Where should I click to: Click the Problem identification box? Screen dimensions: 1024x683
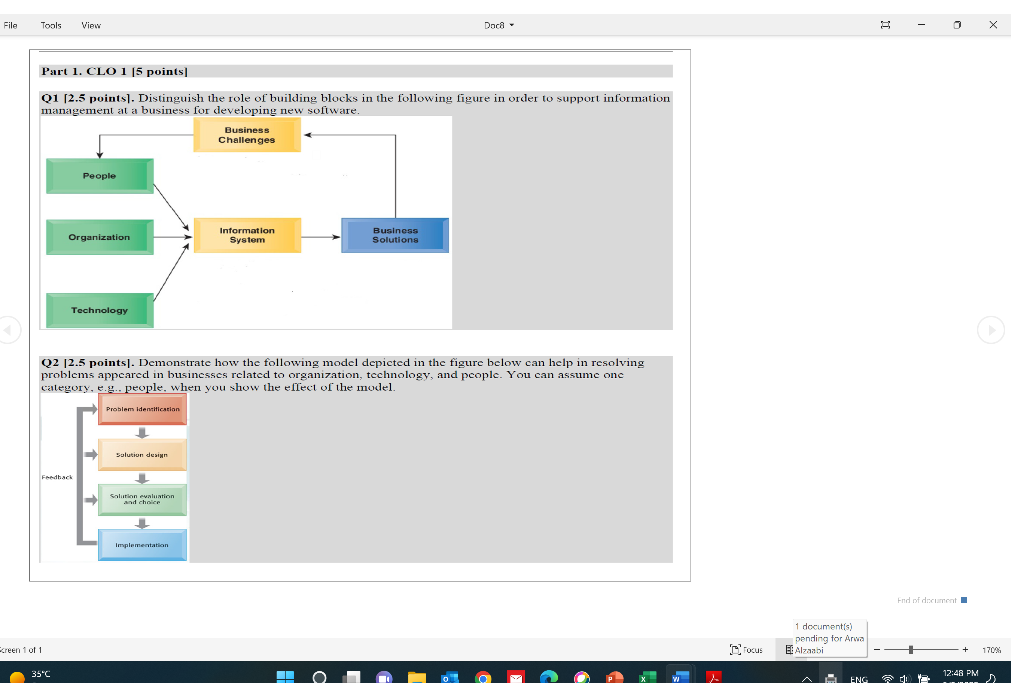(x=142, y=409)
